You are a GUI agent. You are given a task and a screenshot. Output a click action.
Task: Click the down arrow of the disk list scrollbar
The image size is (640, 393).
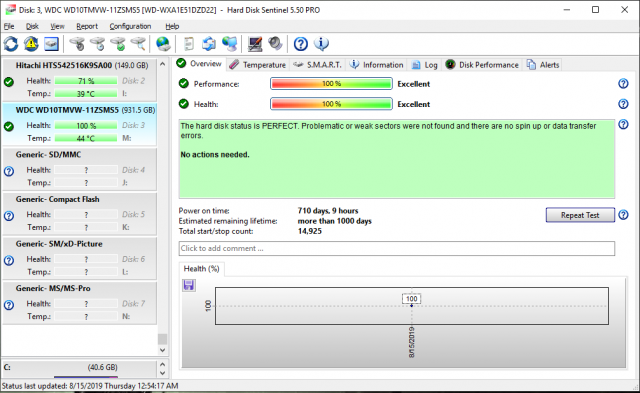[162, 350]
